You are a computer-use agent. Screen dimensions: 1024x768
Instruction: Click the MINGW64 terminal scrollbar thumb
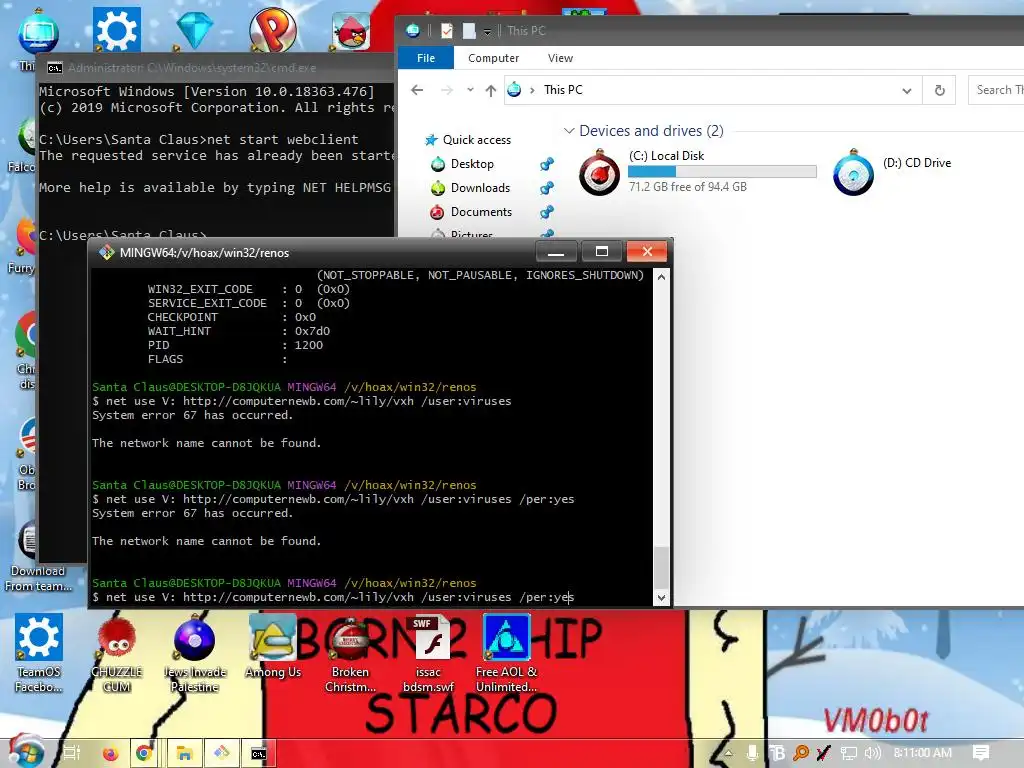tap(661, 567)
